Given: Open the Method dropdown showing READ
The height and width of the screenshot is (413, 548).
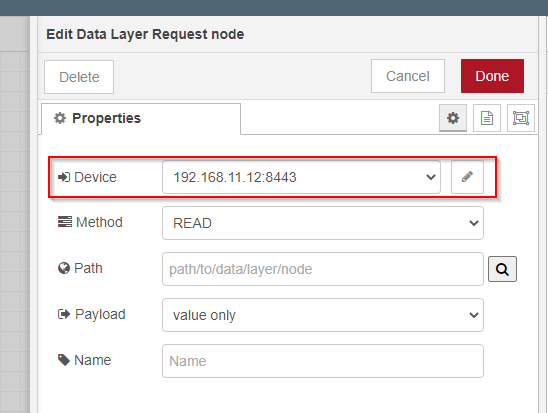Looking at the screenshot, I should (323, 223).
